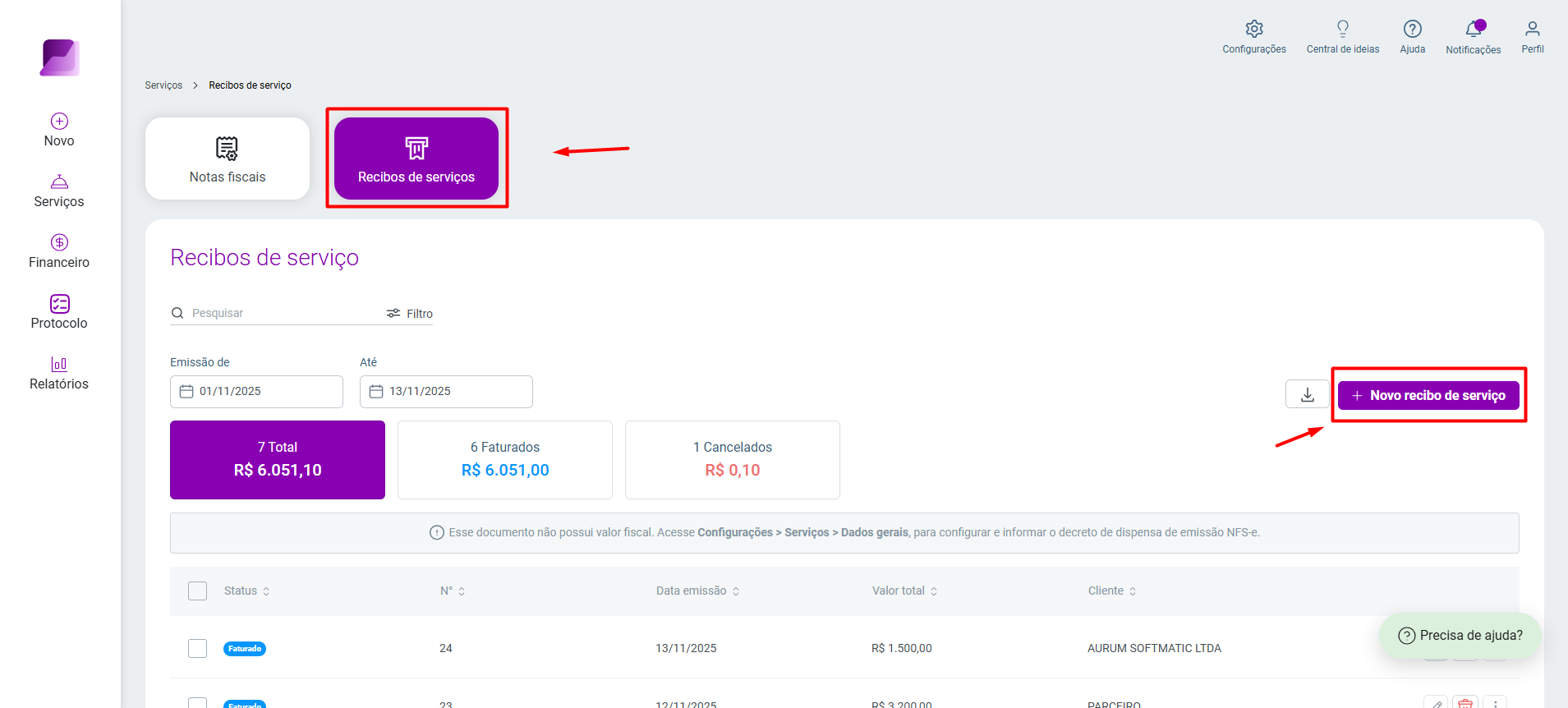This screenshot has width=1568, height=708.
Task: Switch to the Notas fiscais tab
Action: coord(228,159)
